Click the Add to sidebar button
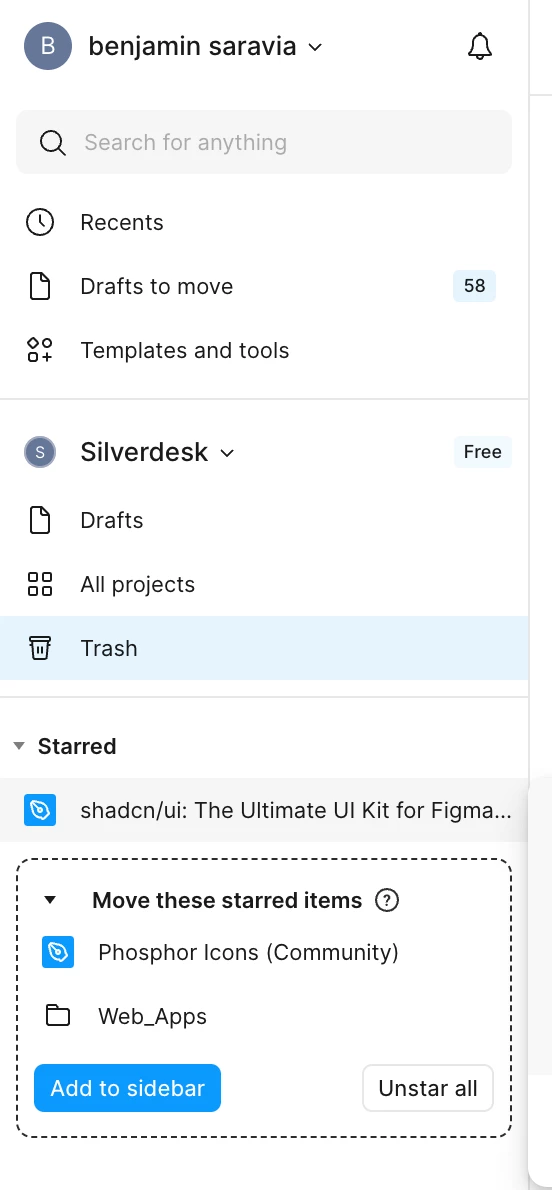This screenshot has width=552, height=1190. pos(128,1088)
